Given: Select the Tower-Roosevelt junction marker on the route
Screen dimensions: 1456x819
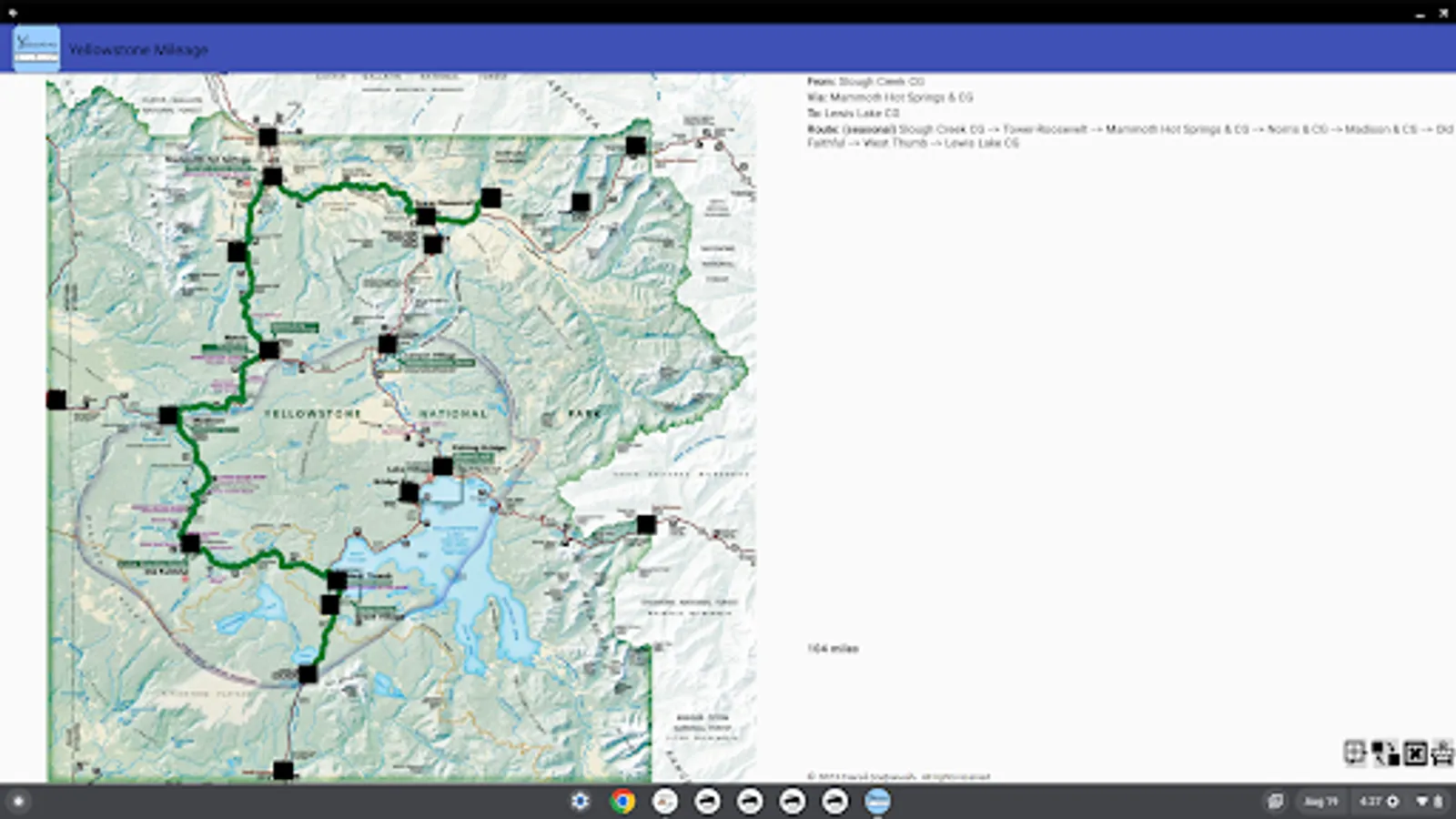Looking at the screenshot, I should (x=426, y=217).
